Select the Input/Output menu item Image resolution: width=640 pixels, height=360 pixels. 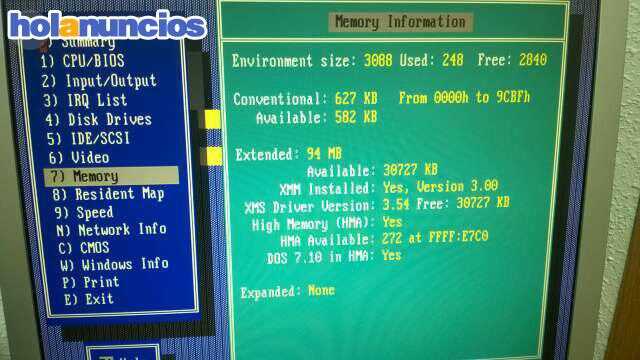99,81
